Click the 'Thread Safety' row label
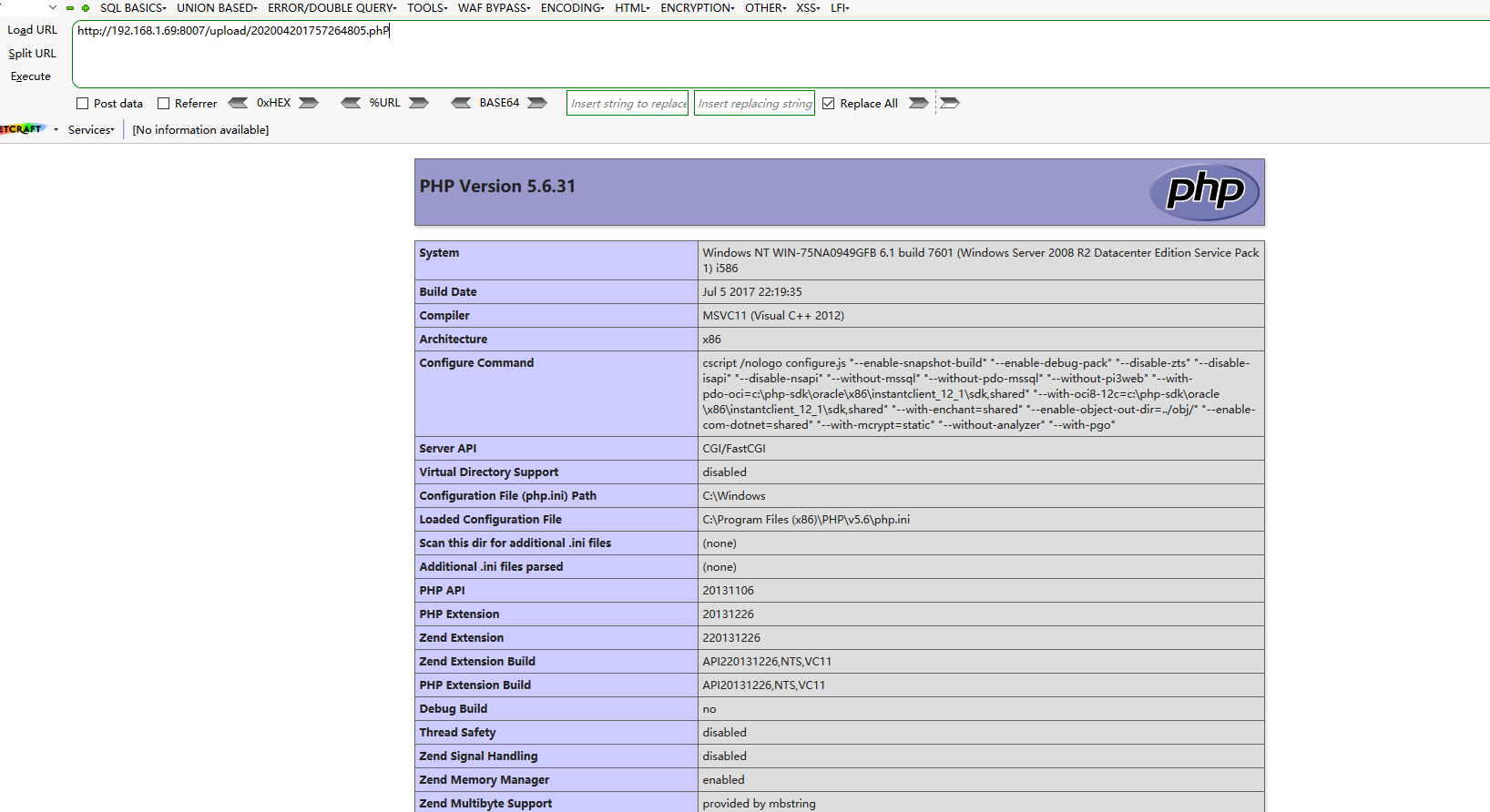Viewport: 1490px width, 812px height. [458, 733]
